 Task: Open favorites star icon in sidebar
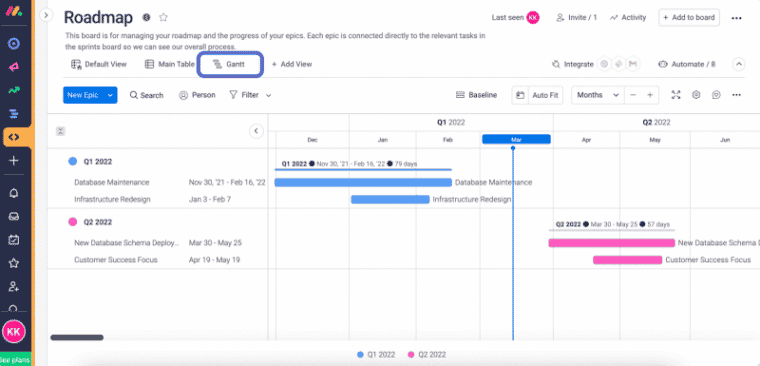tap(14, 263)
